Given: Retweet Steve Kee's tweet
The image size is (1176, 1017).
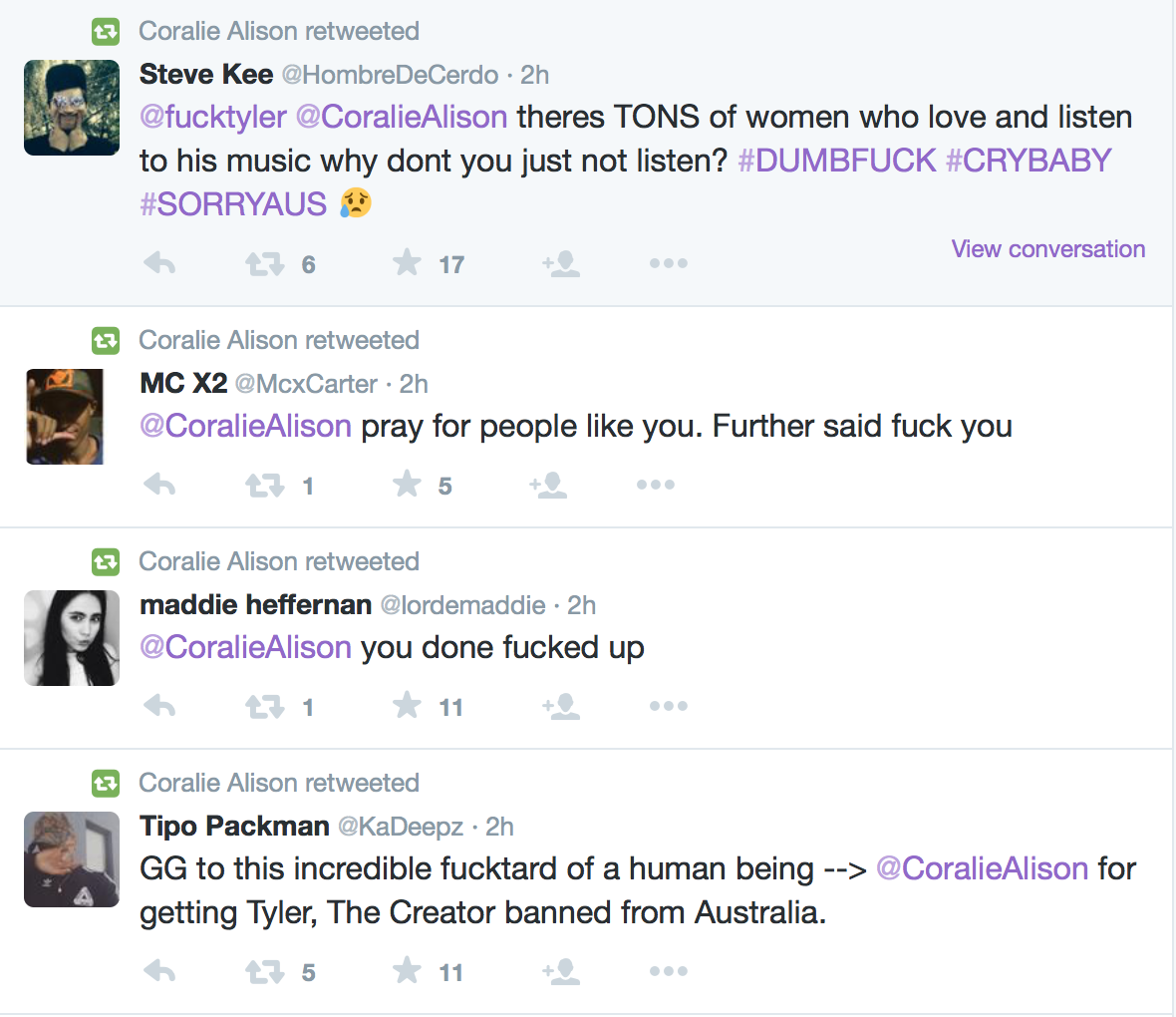Looking at the screenshot, I should [x=265, y=264].
